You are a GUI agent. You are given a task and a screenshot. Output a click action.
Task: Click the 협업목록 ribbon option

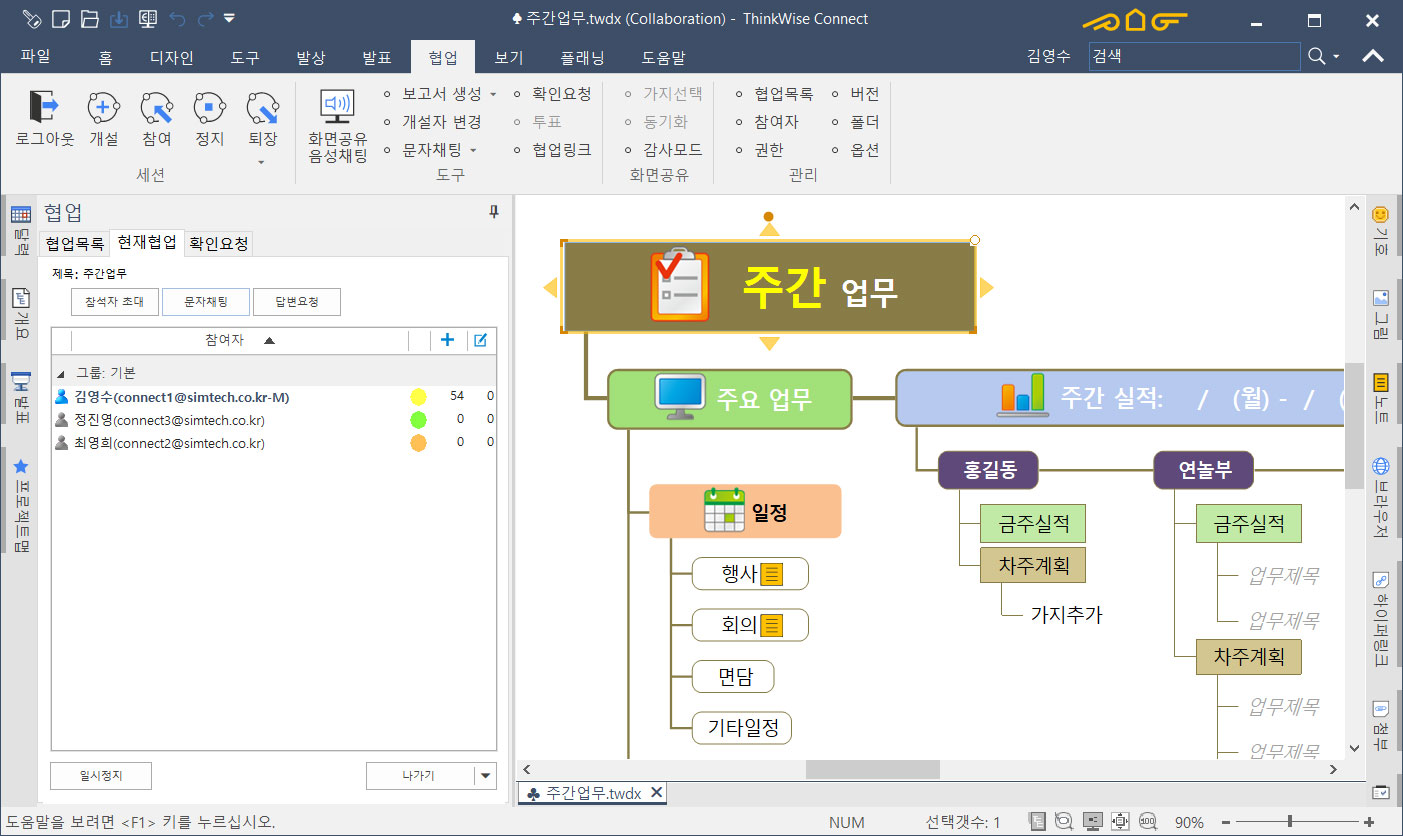tap(774, 94)
